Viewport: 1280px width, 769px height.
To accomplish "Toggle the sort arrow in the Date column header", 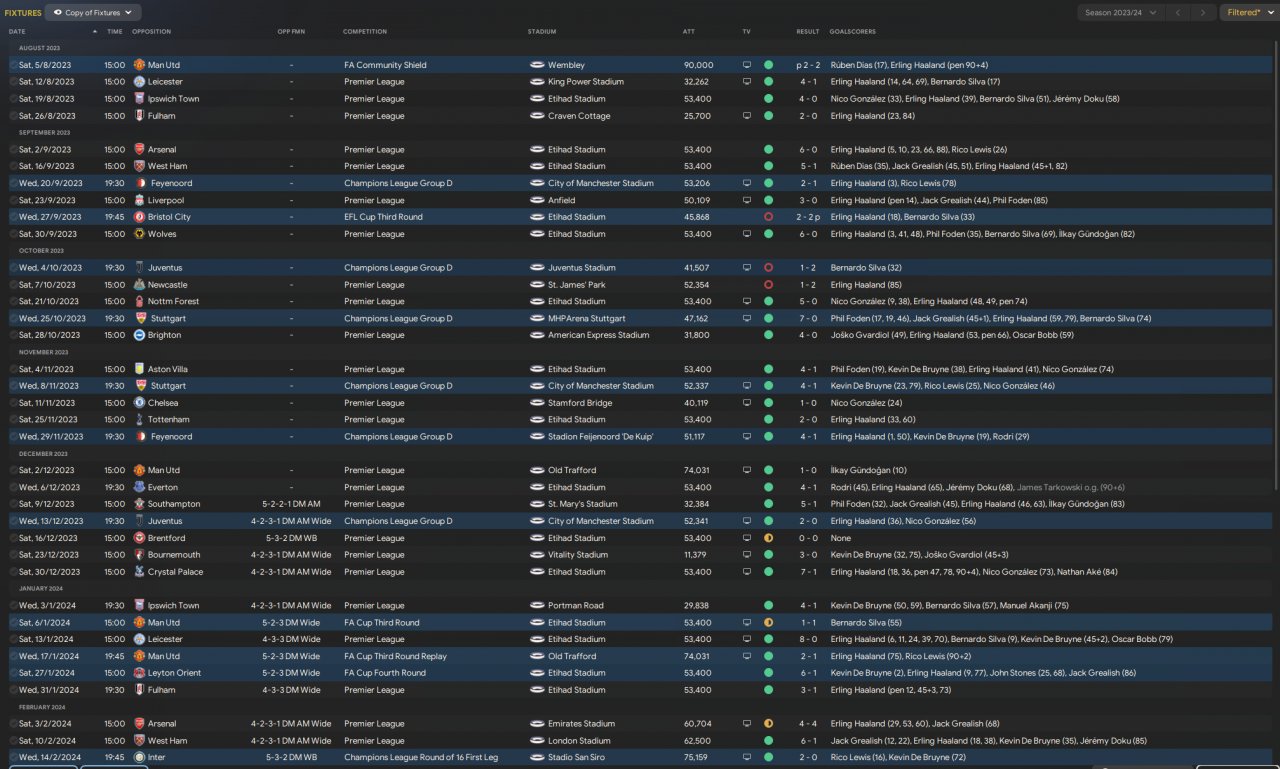I will point(95,32).
